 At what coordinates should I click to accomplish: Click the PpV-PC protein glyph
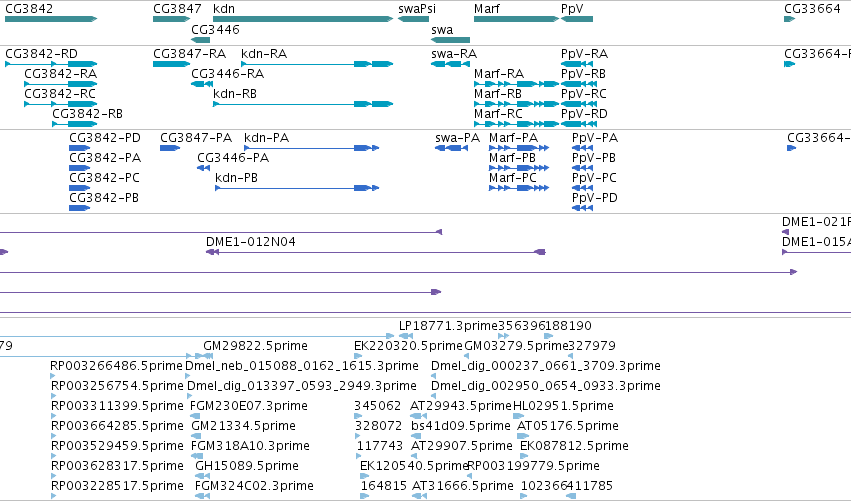[x=582, y=188]
